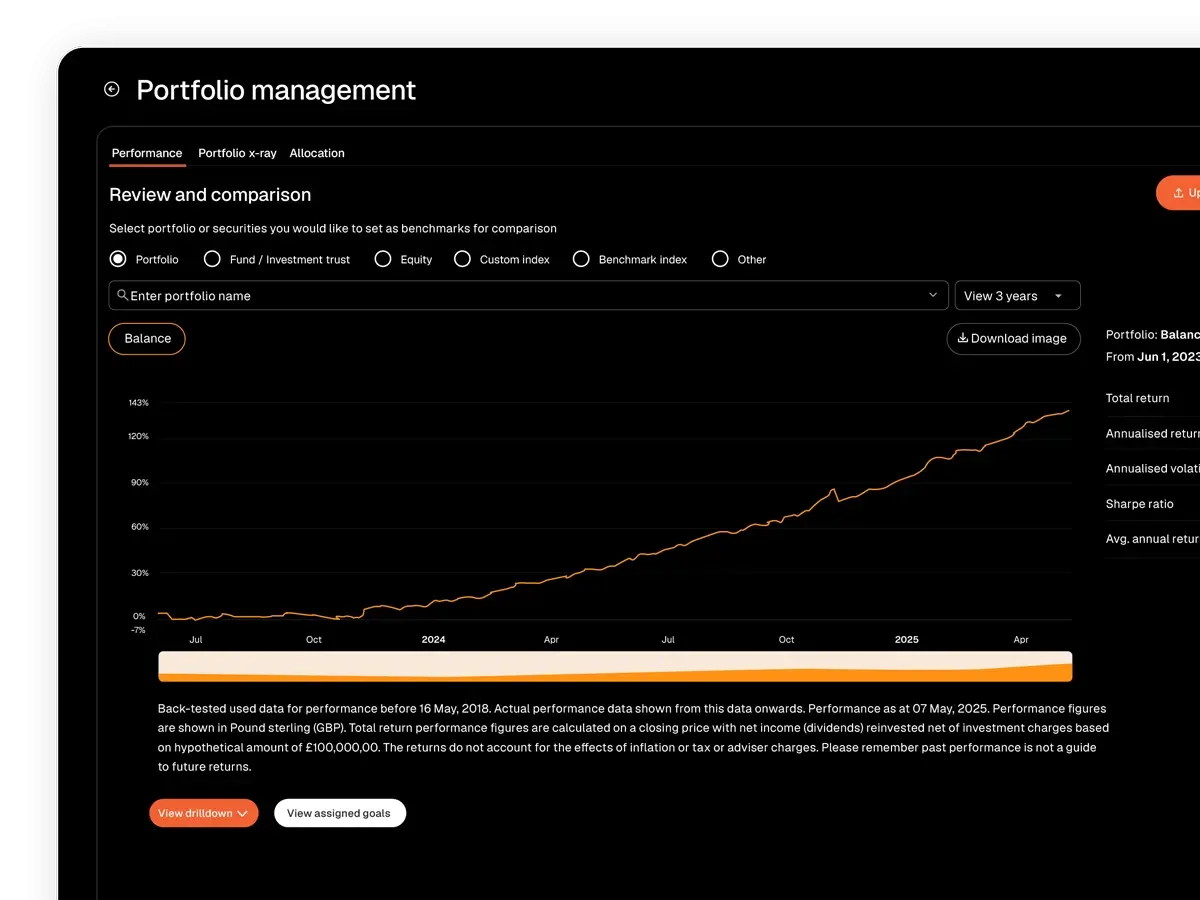Click the Balance pill button
1200x900 pixels.
(147, 339)
